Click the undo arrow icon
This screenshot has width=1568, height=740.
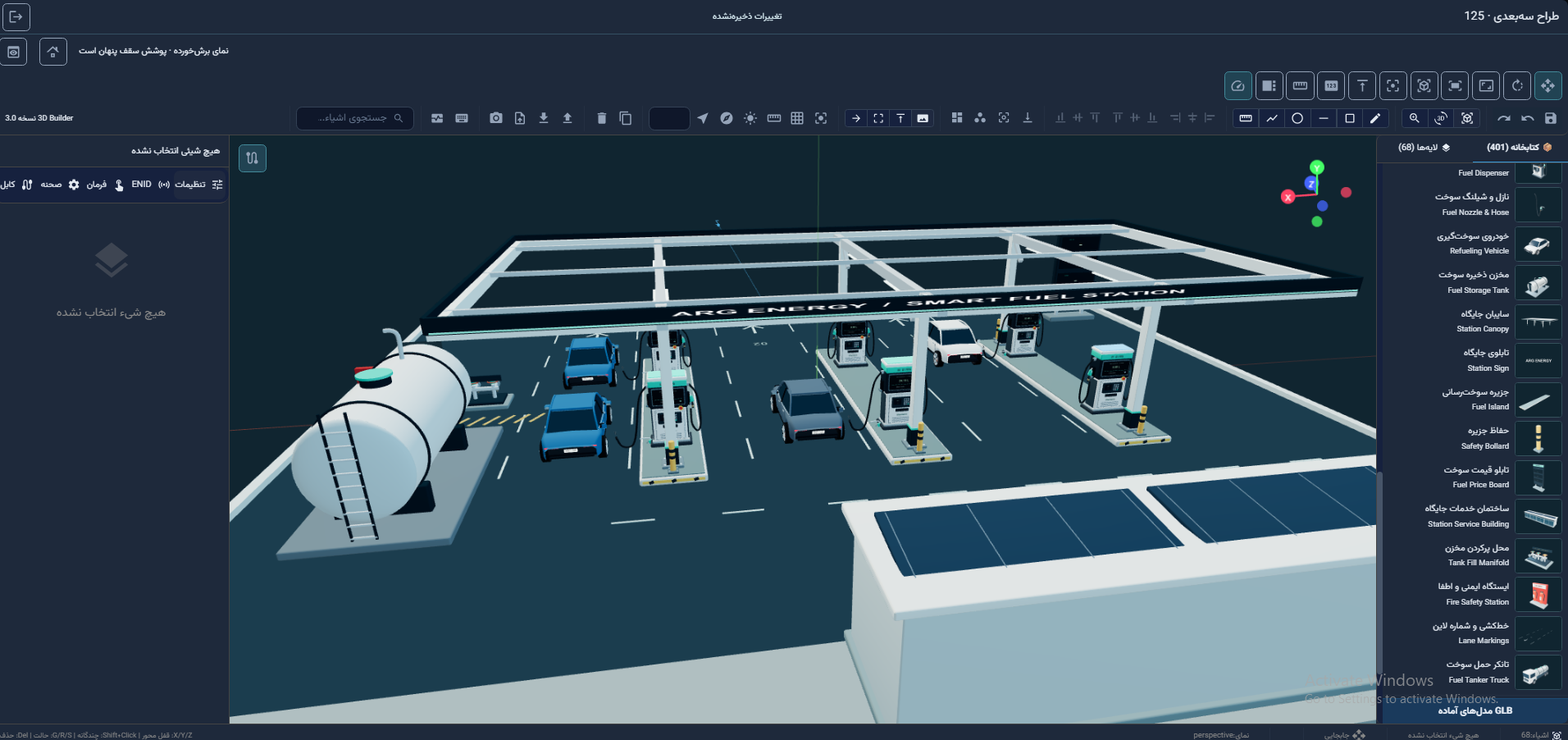coord(1527,118)
